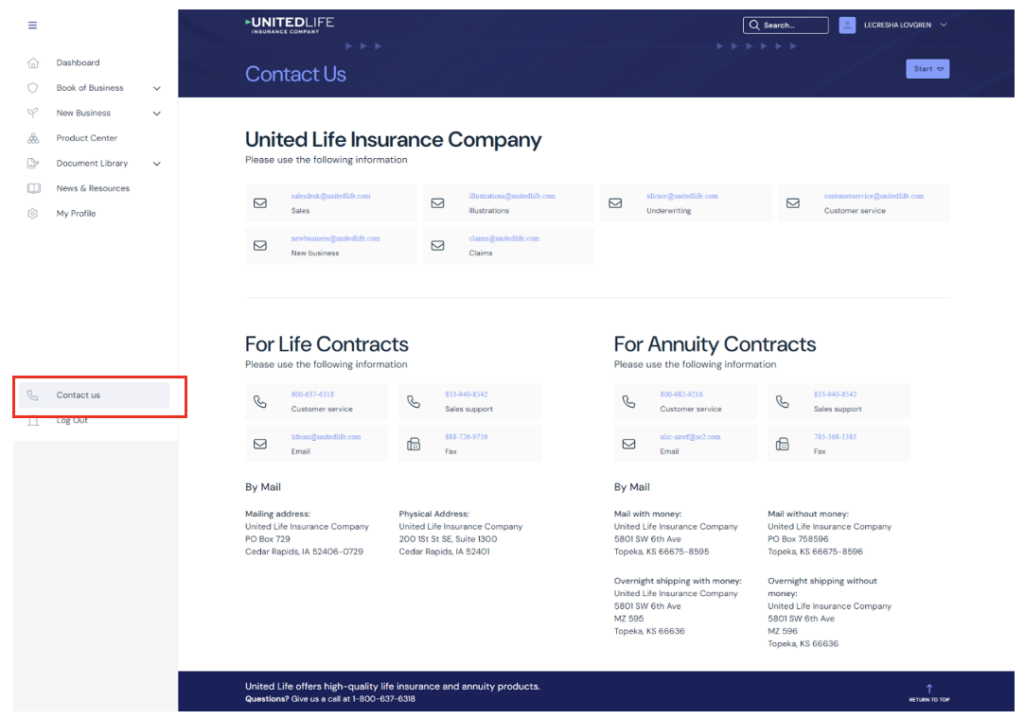Click the claims@unitedlife.com email link
The height and width of the screenshot is (719, 1024).
(504, 238)
